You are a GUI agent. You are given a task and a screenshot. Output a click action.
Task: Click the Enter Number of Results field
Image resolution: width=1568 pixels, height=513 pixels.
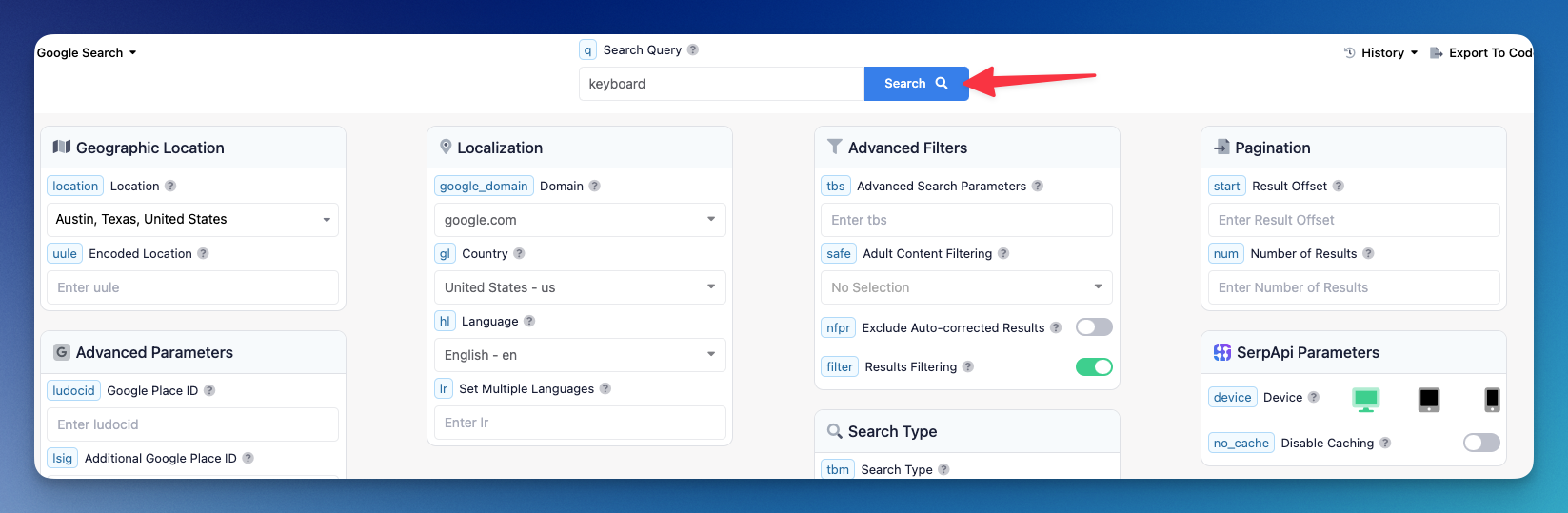coord(1354,287)
